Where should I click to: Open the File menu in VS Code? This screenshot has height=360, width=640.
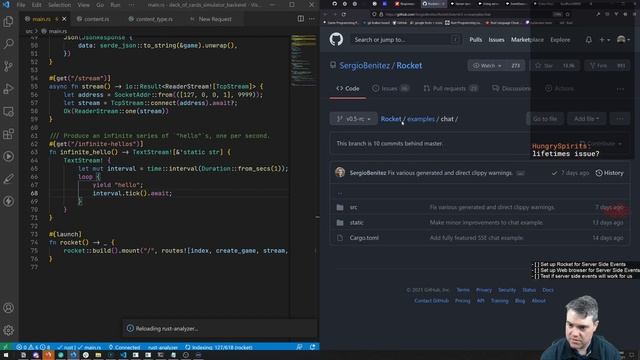pos(21,5)
